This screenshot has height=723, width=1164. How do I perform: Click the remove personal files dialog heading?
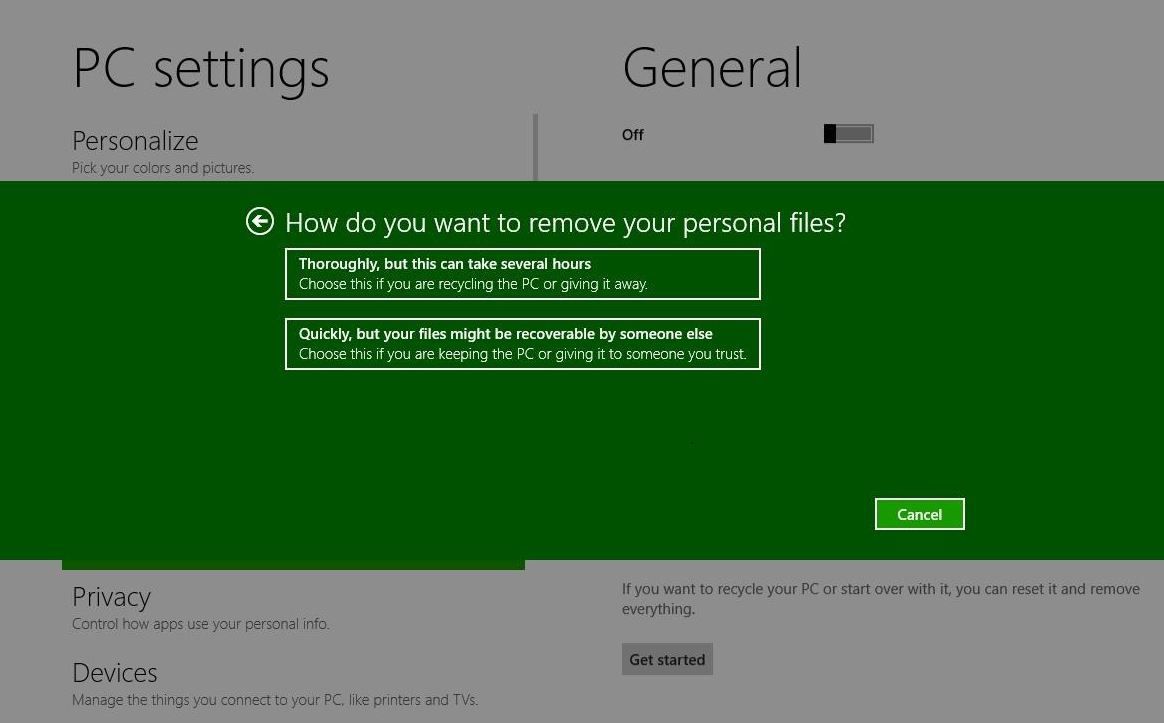[x=565, y=222]
